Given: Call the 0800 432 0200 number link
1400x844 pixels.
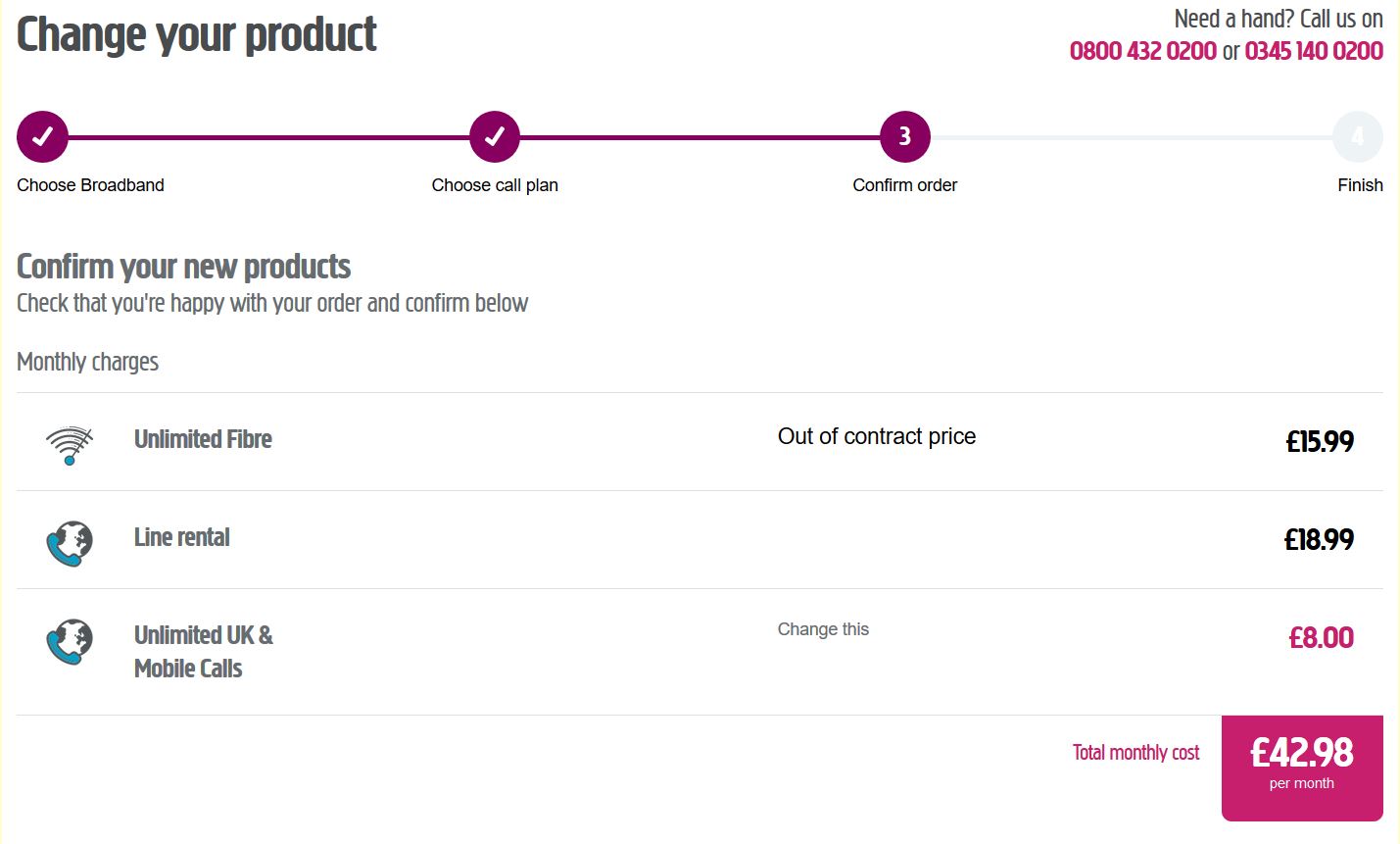Looking at the screenshot, I should coord(1142,51).
